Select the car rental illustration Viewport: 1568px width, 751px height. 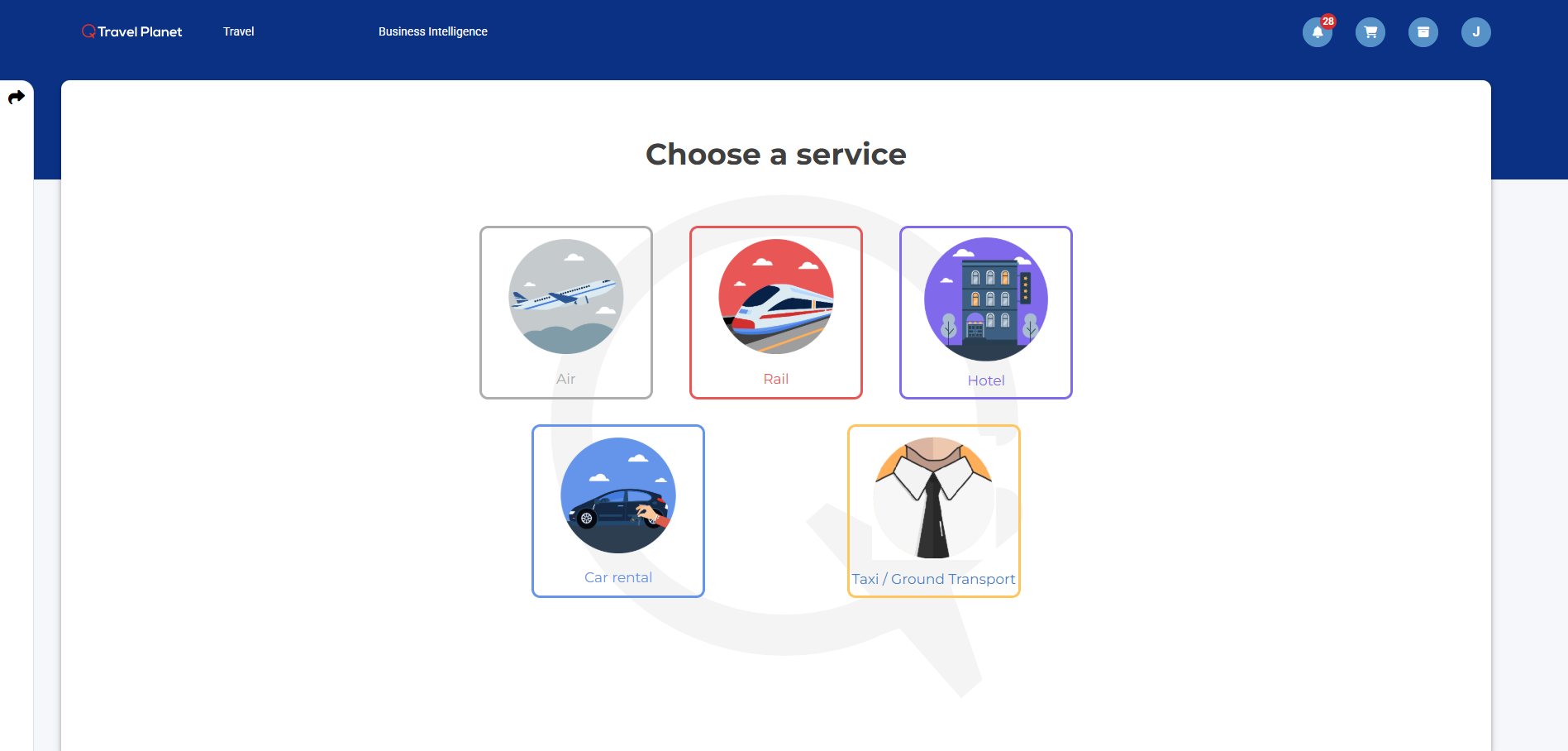click(618, 495)
